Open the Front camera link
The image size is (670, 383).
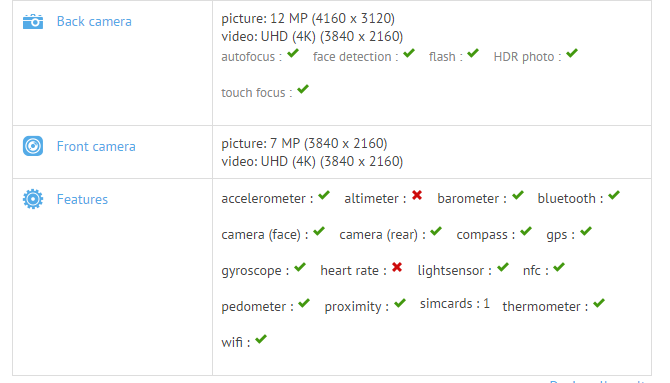(x=96, y=146)
